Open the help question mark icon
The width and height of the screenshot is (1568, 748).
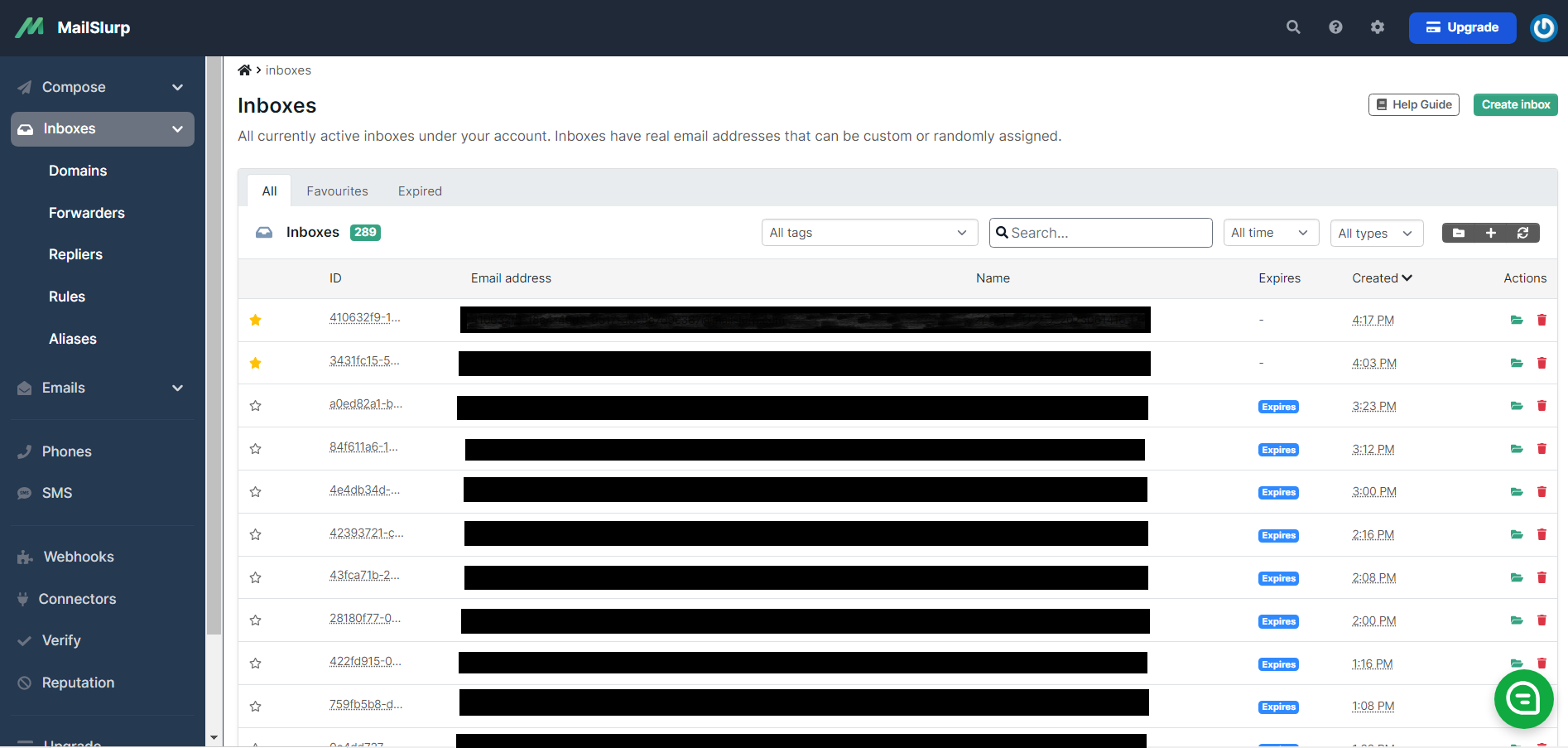[1335, 27]
